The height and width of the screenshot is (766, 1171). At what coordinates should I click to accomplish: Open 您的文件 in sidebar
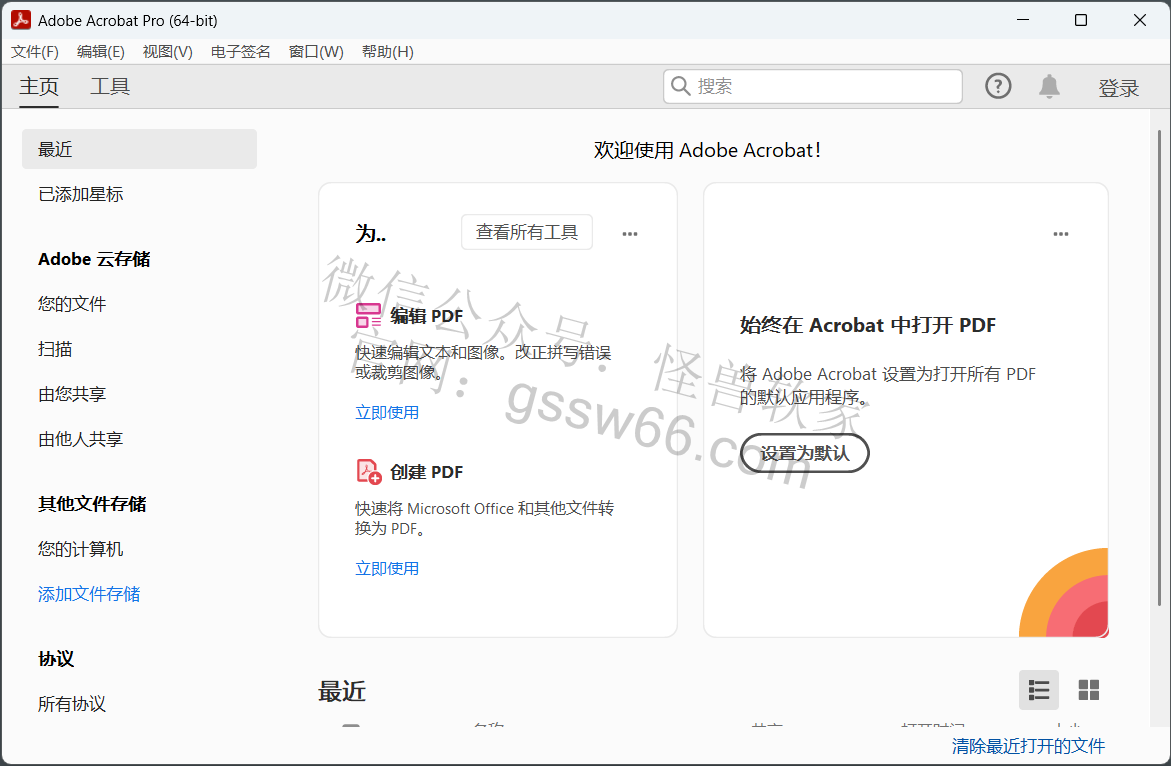click(72, 304)
